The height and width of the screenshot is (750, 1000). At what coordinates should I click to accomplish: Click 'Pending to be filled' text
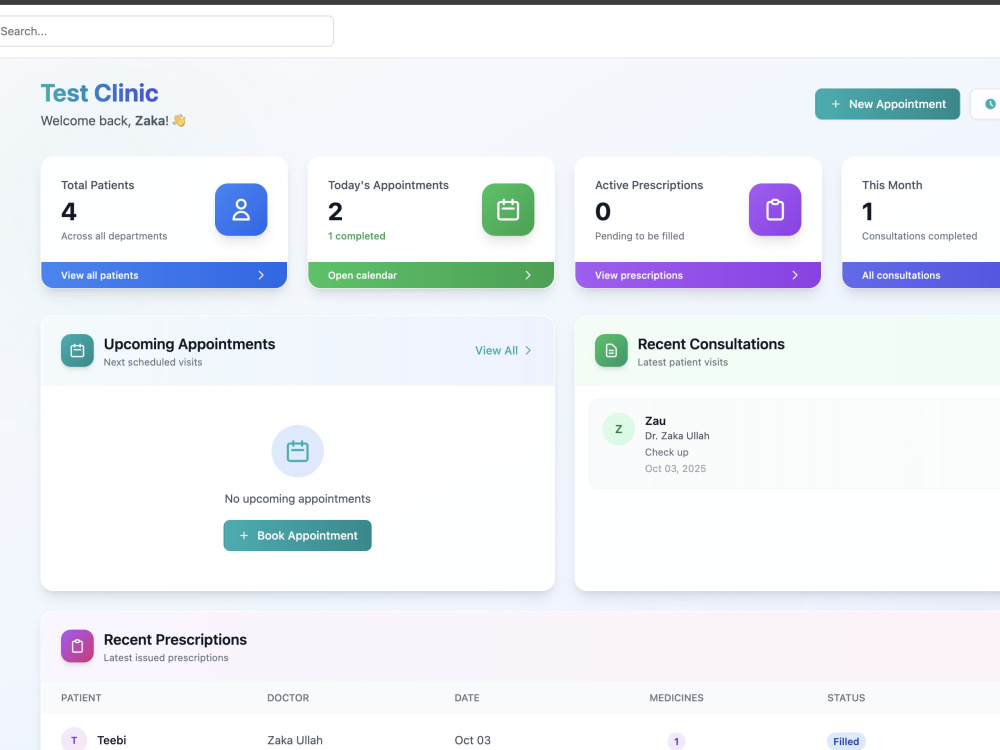click(x=640, y=236)
